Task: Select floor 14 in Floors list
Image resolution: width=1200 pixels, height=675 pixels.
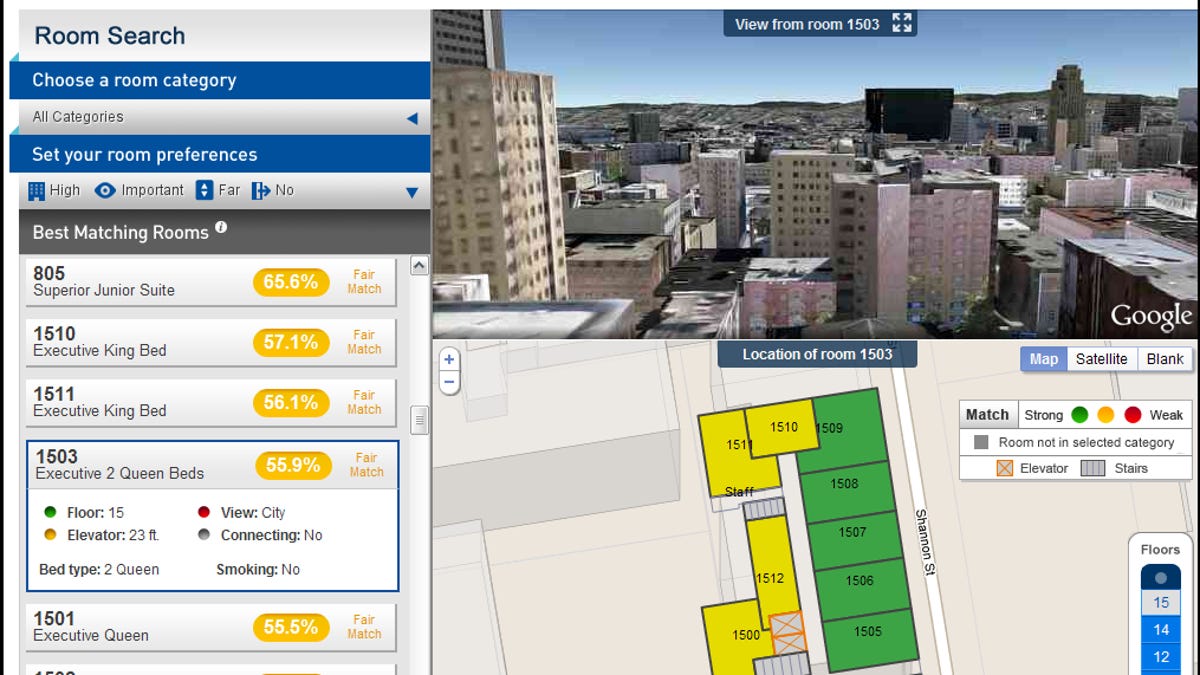Action: coord(1160,630)
